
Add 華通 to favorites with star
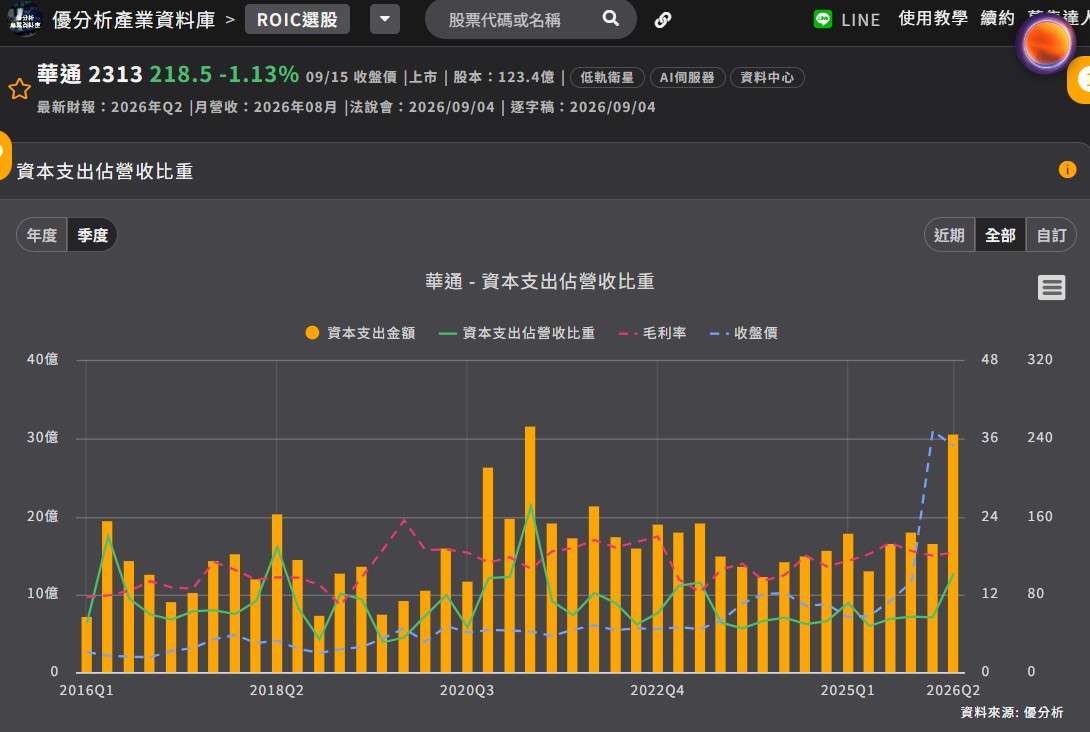coord(19,89)
